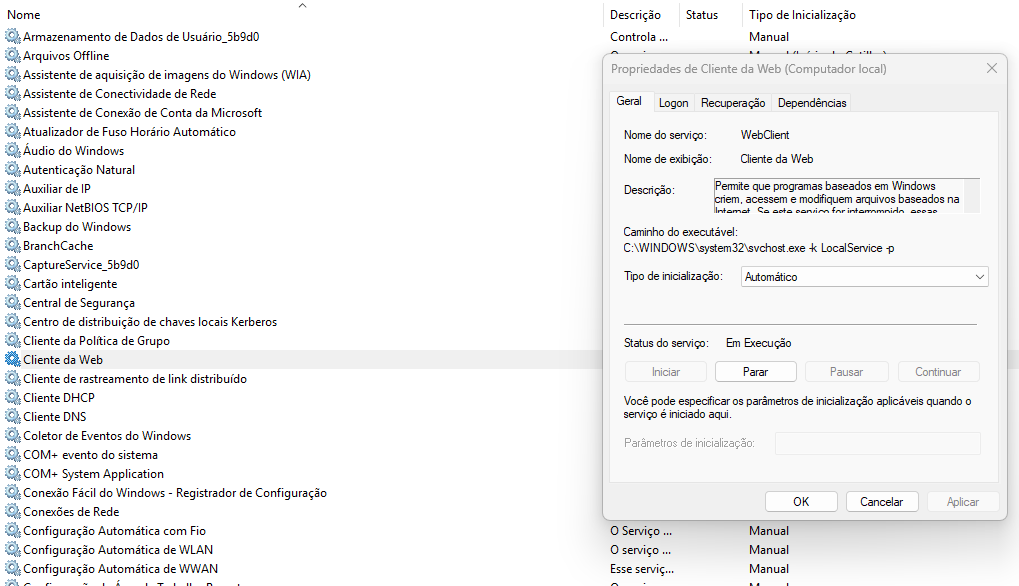Click gear icon of Assistente de Conectividade de Rede
This screenshot has height=586, width=1019.
coord(12,94)
